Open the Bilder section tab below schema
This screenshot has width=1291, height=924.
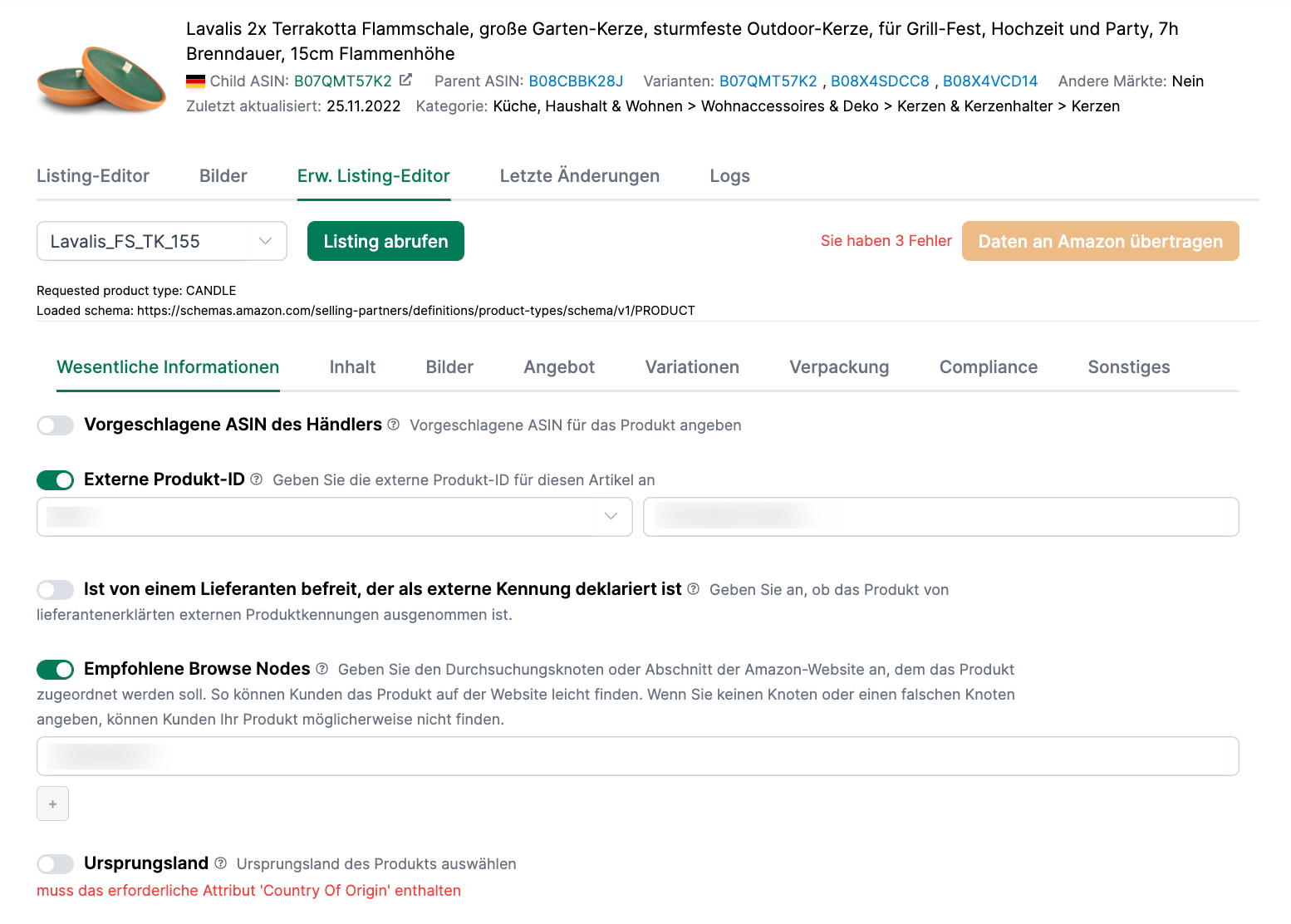pos(449,367)
